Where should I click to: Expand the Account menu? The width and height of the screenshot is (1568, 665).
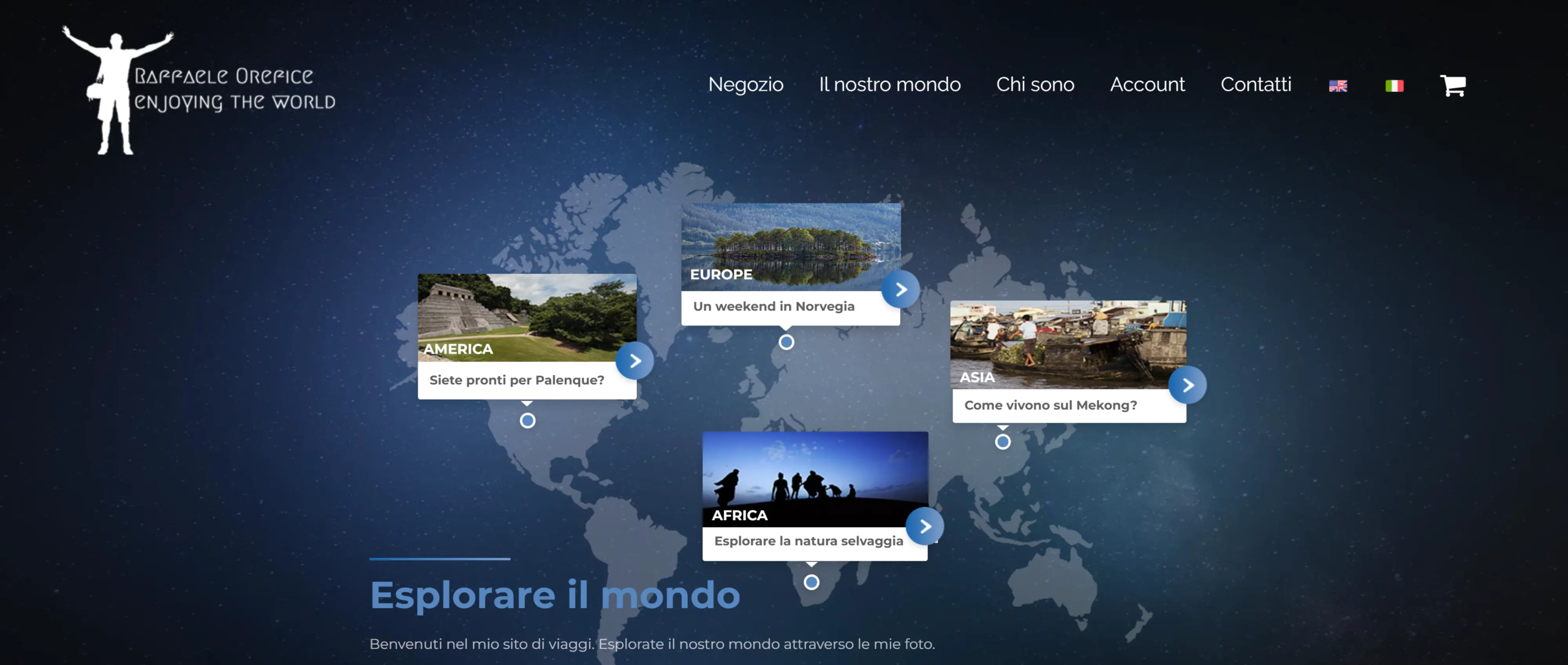coord(1147,85)
